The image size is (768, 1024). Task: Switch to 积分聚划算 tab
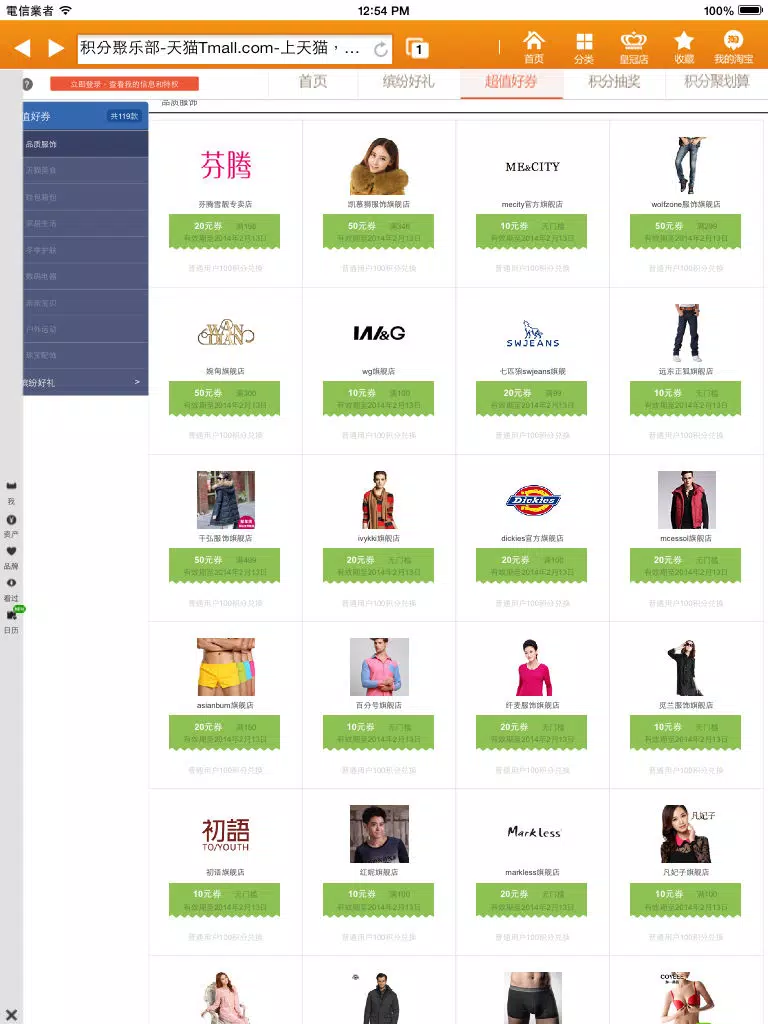[716, 82]
